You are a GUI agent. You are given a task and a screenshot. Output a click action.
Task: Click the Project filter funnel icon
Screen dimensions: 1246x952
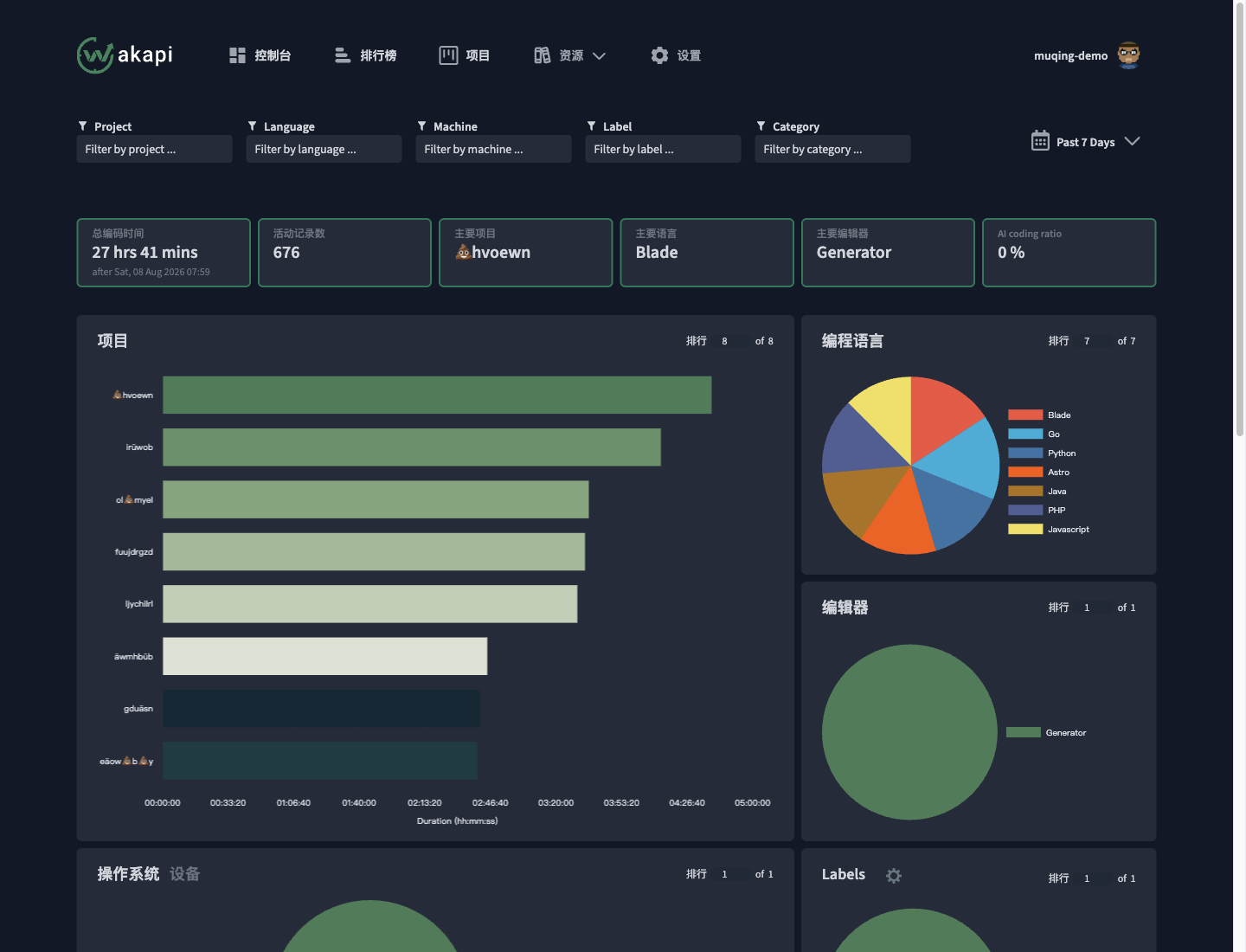[x=83, y=126]
